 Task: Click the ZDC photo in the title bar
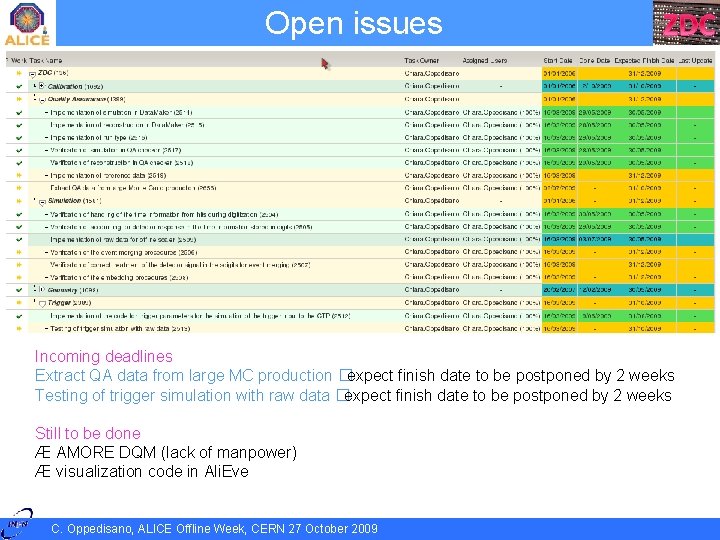686,23
